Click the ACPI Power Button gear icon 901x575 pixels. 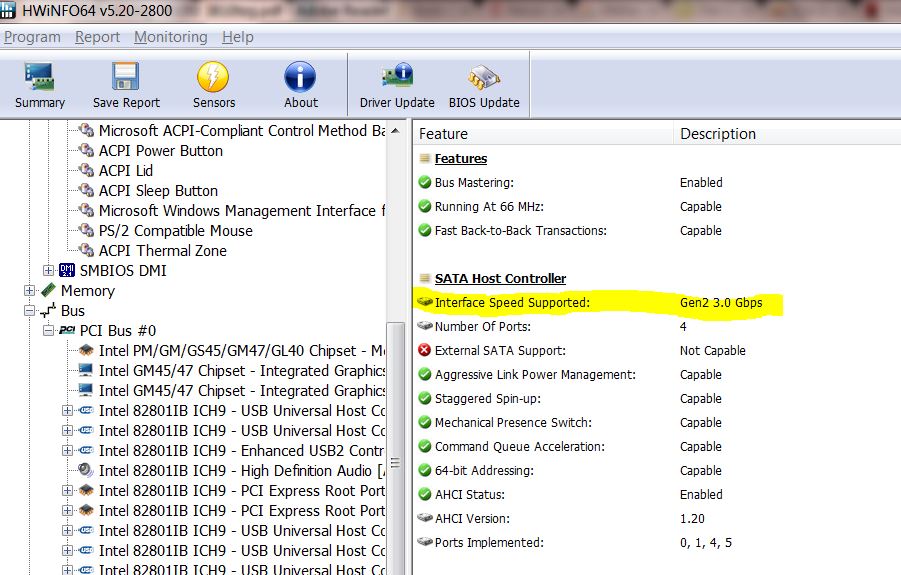tap(86, 150)
